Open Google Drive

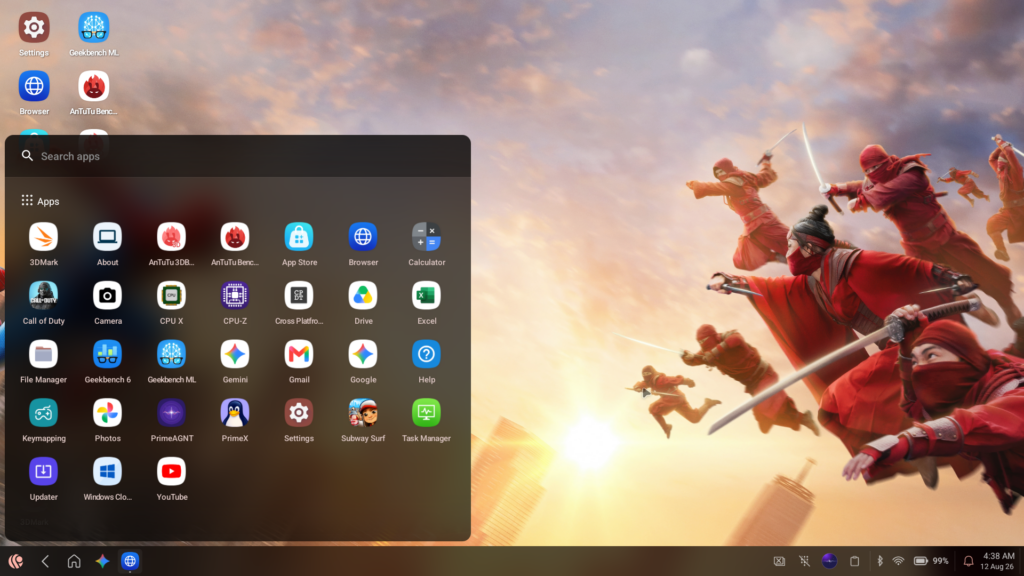click(362, 296)
